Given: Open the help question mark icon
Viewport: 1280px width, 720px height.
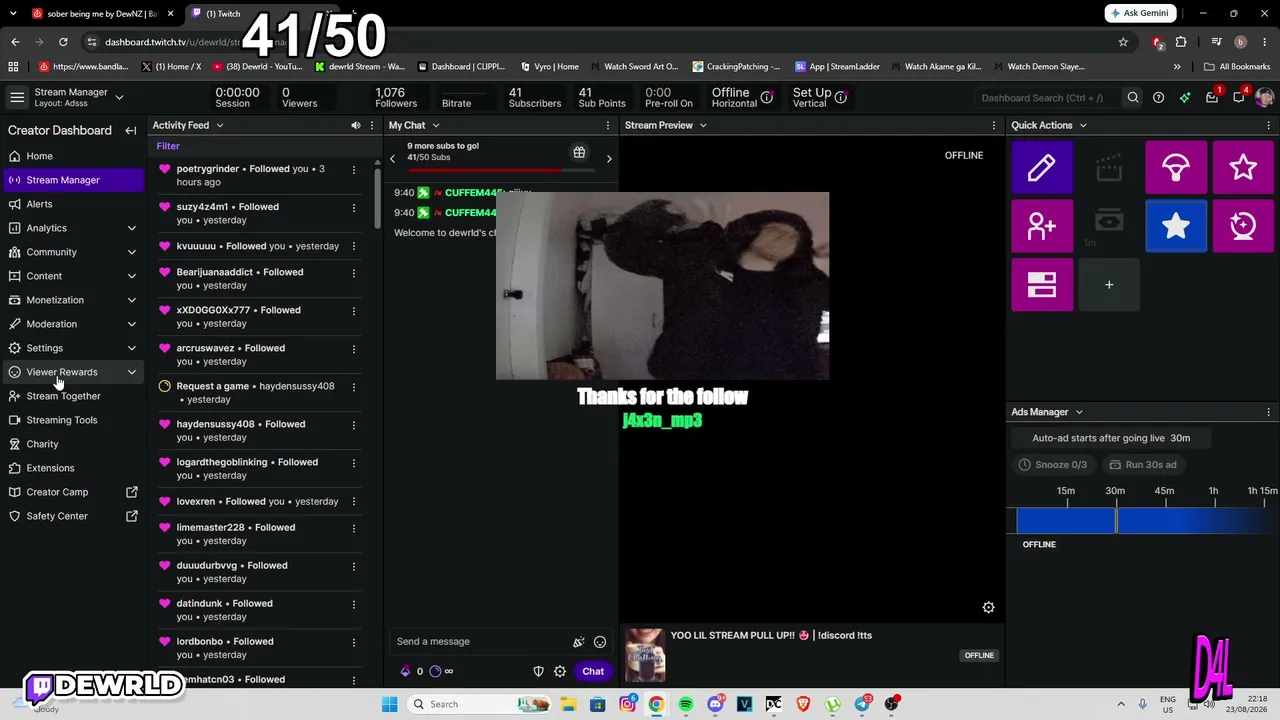Looking at the screenshot, I should [1158, 98].
